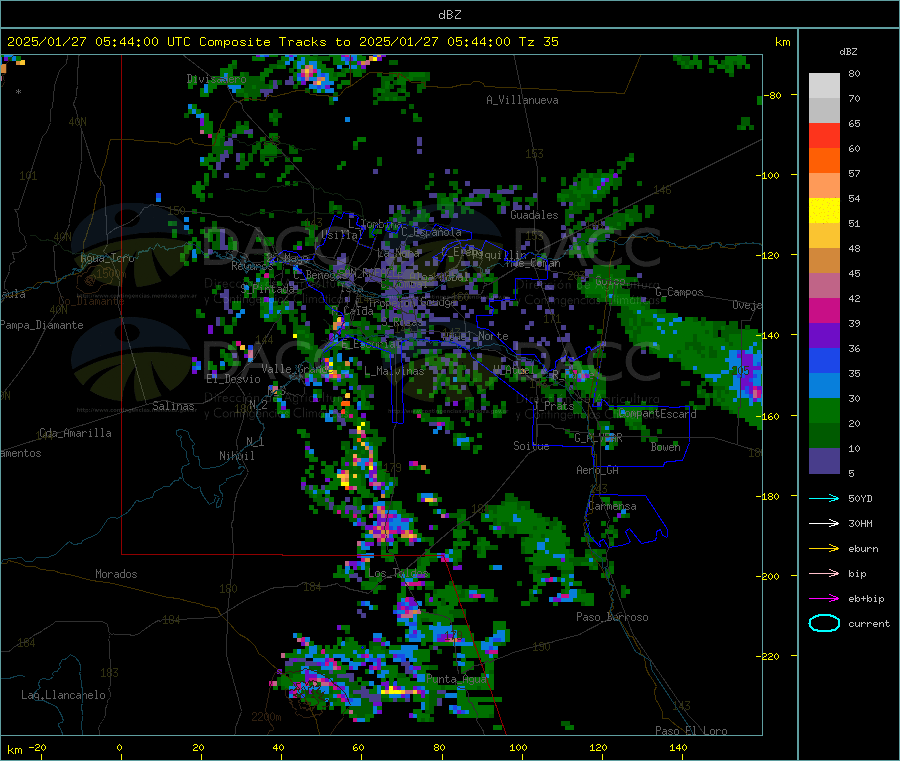Click the '80' tick on the horizontal axis
Viewport: 900px width, 761px height.
click(x=439, y=747)
